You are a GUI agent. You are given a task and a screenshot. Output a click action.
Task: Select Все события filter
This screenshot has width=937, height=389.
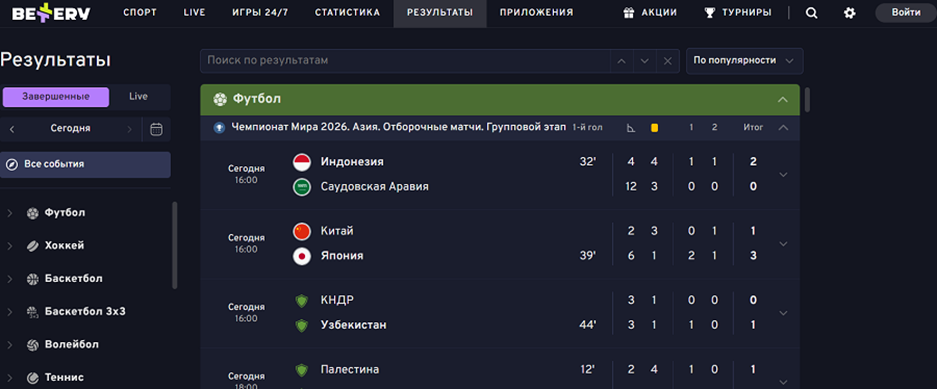pos(85,164)
